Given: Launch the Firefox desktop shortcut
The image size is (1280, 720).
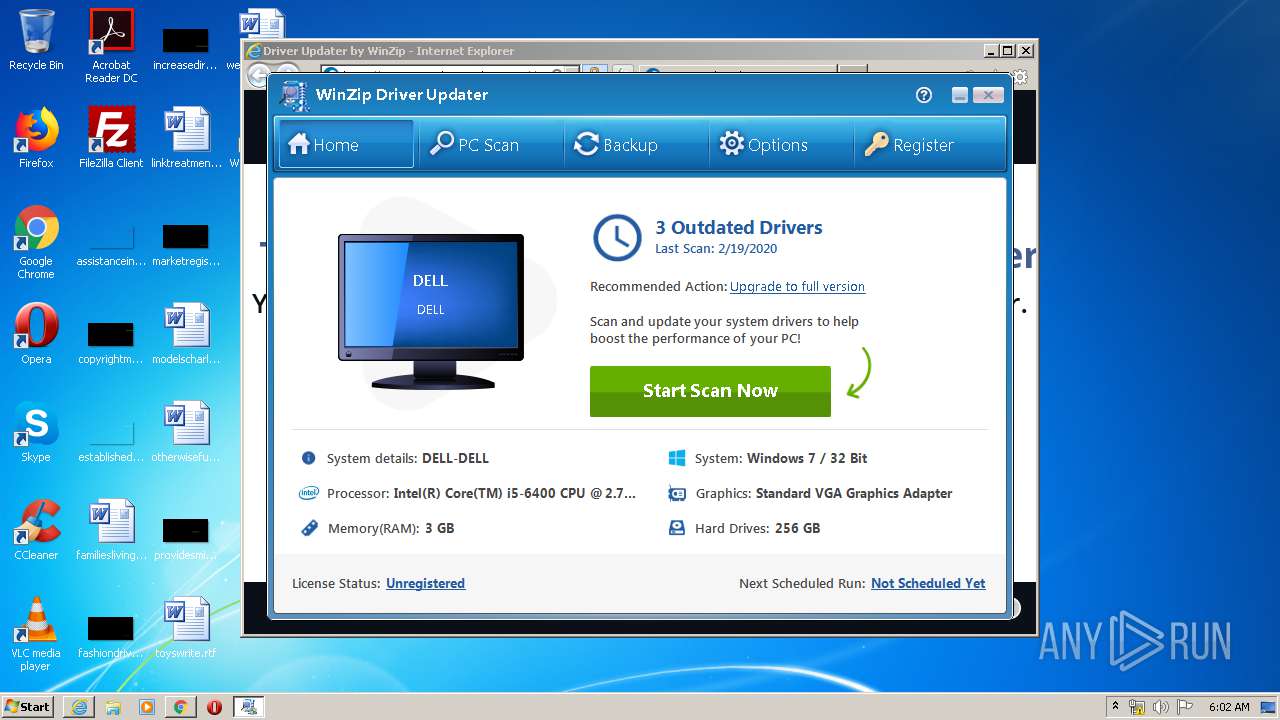Looking at the screenshot, I should click(x=36, y=138).
